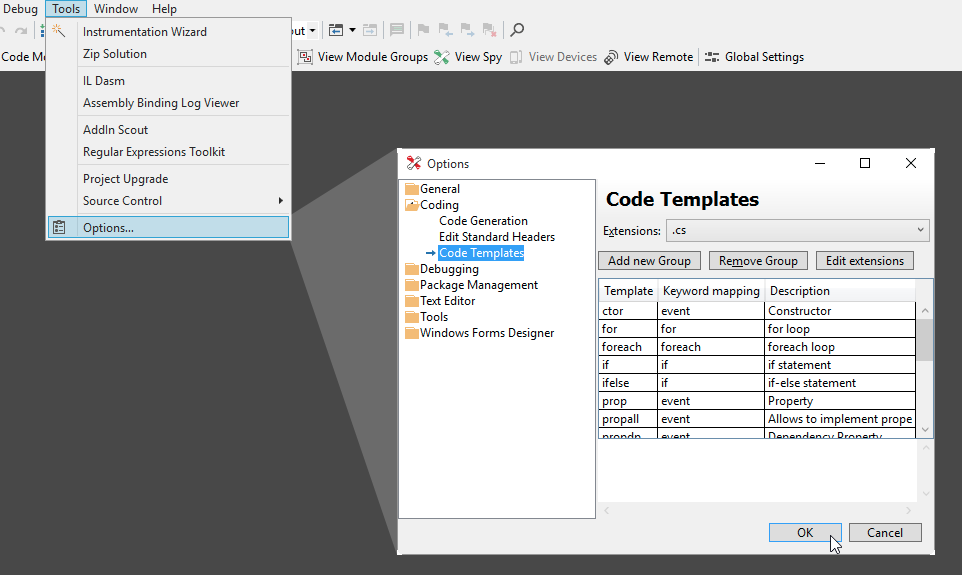Open Regular Expressions Toolkit
The height and width of the screenshot is (575, 962).
coord(168,152)
